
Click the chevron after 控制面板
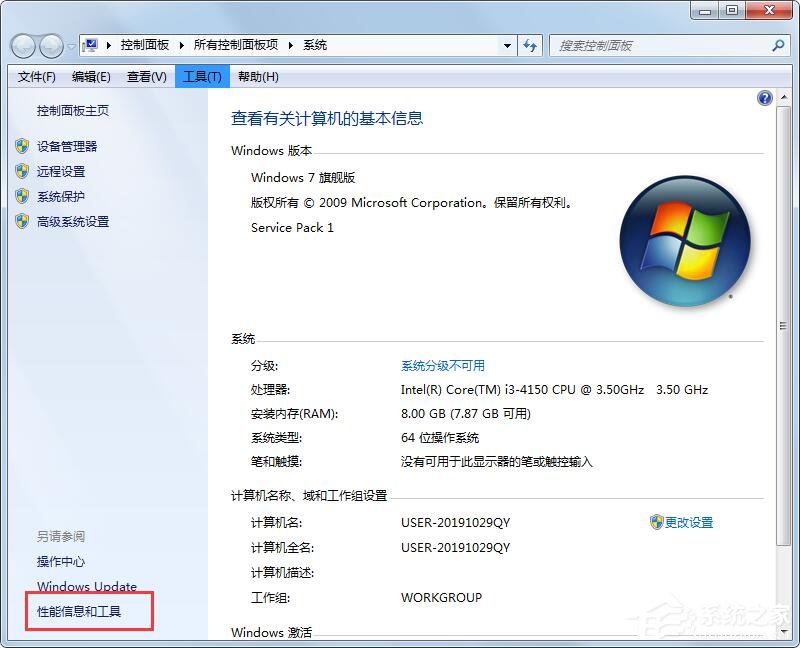[183, 45]
